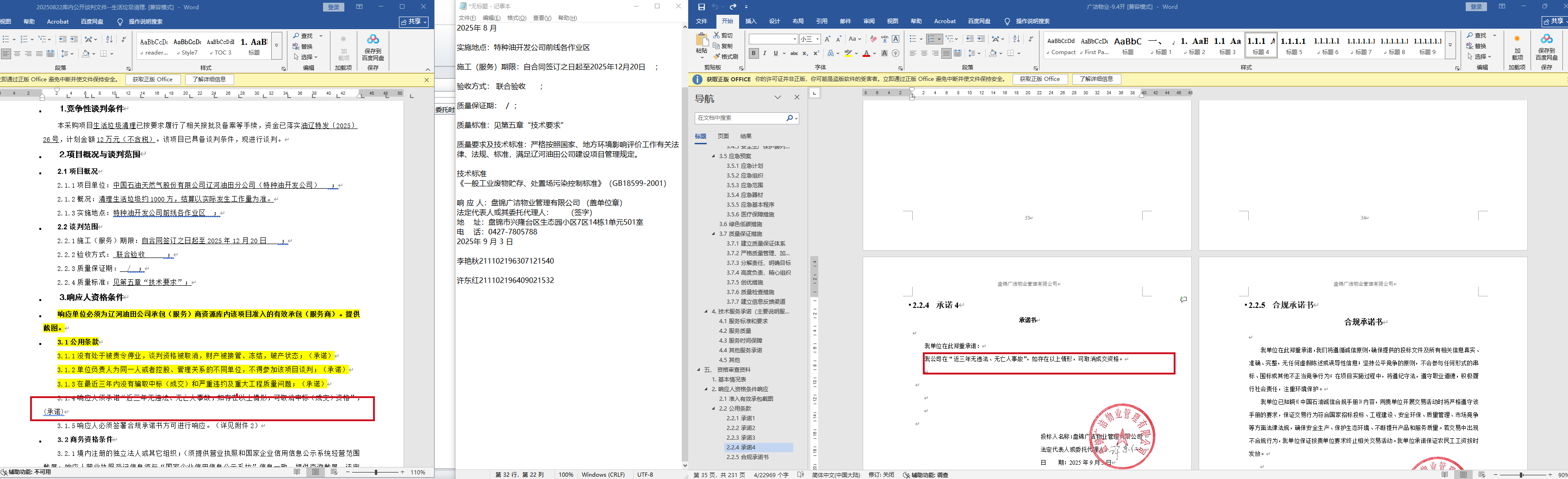Toggle Justify alignment in right Word window
The height and width of the screenshot is (479, 1568).
(946, 54)
